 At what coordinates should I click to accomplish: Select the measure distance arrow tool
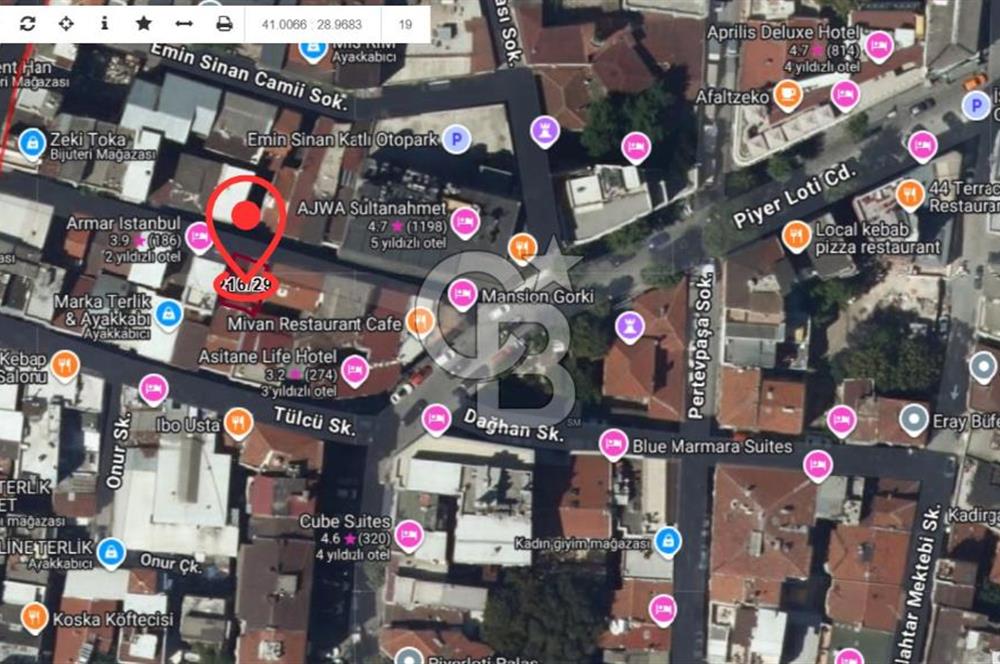(184, 24)
